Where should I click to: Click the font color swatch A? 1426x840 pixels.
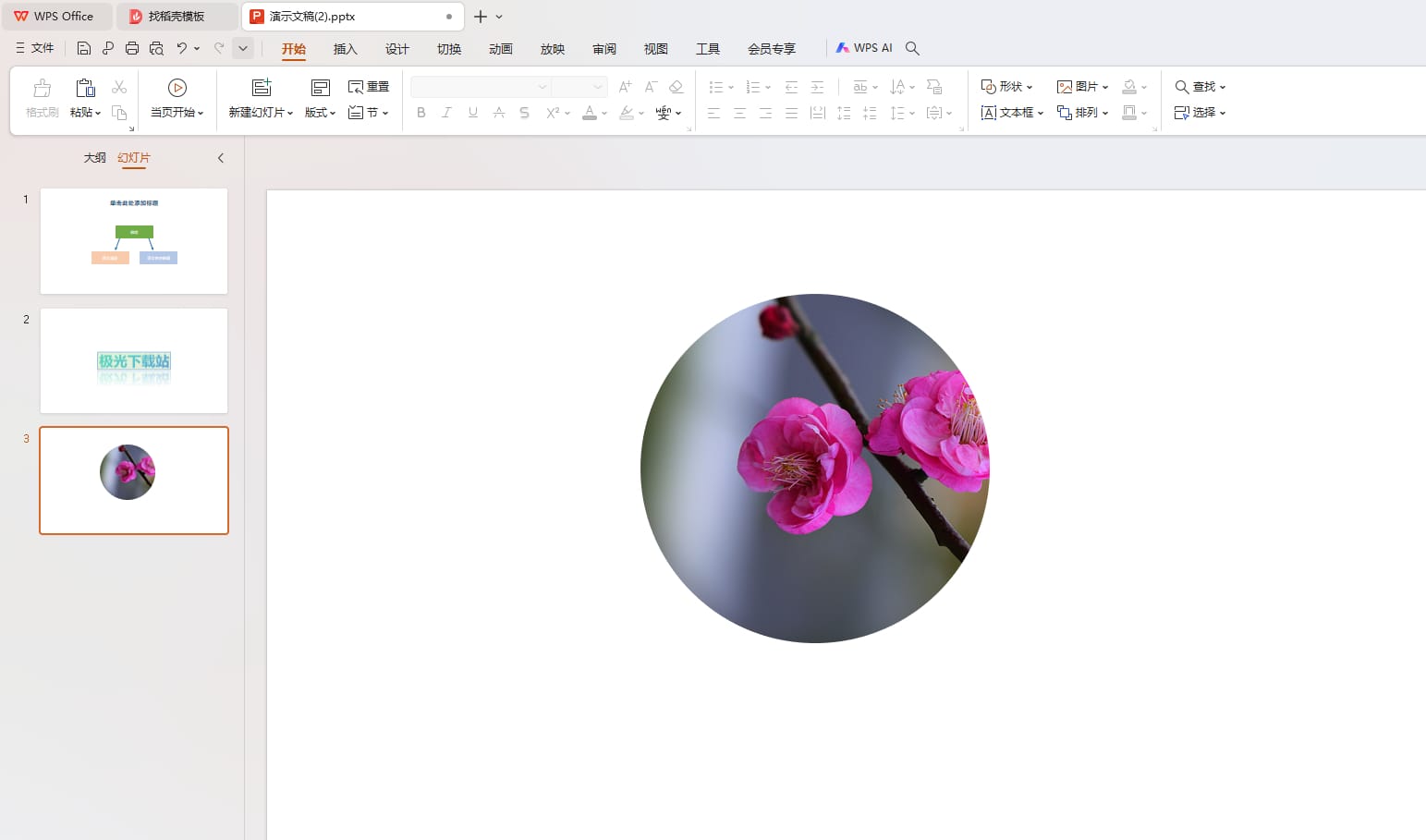point(590,113)
